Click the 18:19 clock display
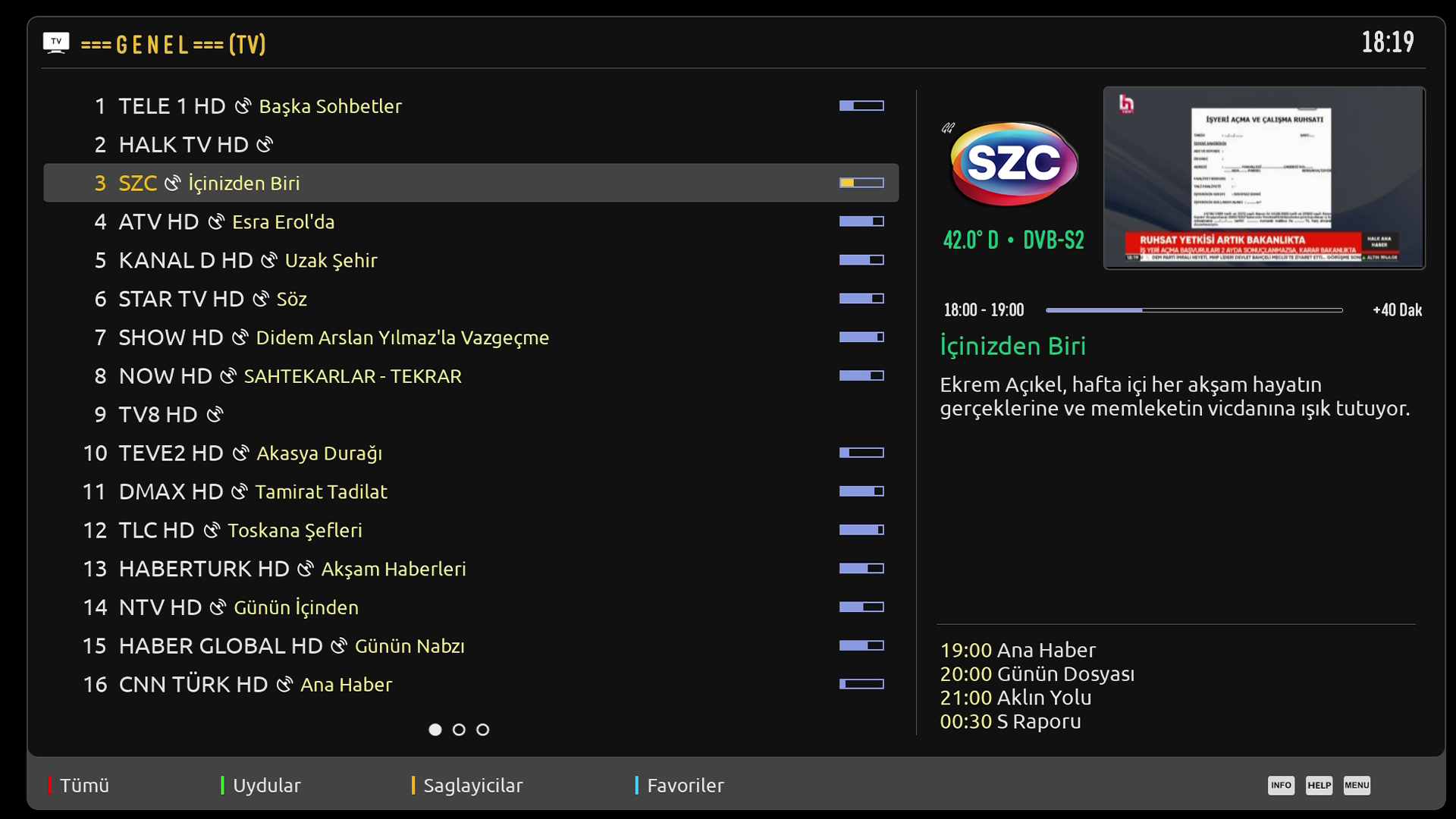This screenshot has height=819, width=1456. pyautogui.click(x=1388, y=42)
